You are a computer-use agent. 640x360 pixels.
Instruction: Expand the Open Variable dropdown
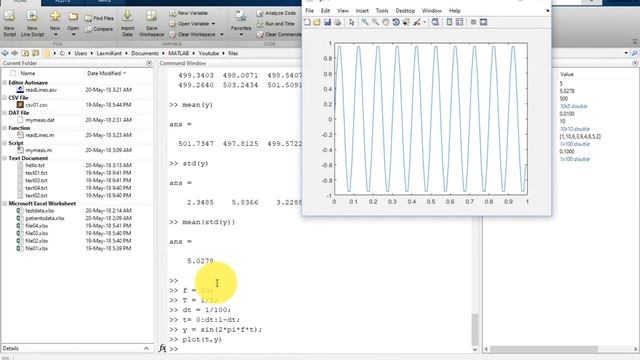(213, 24)
